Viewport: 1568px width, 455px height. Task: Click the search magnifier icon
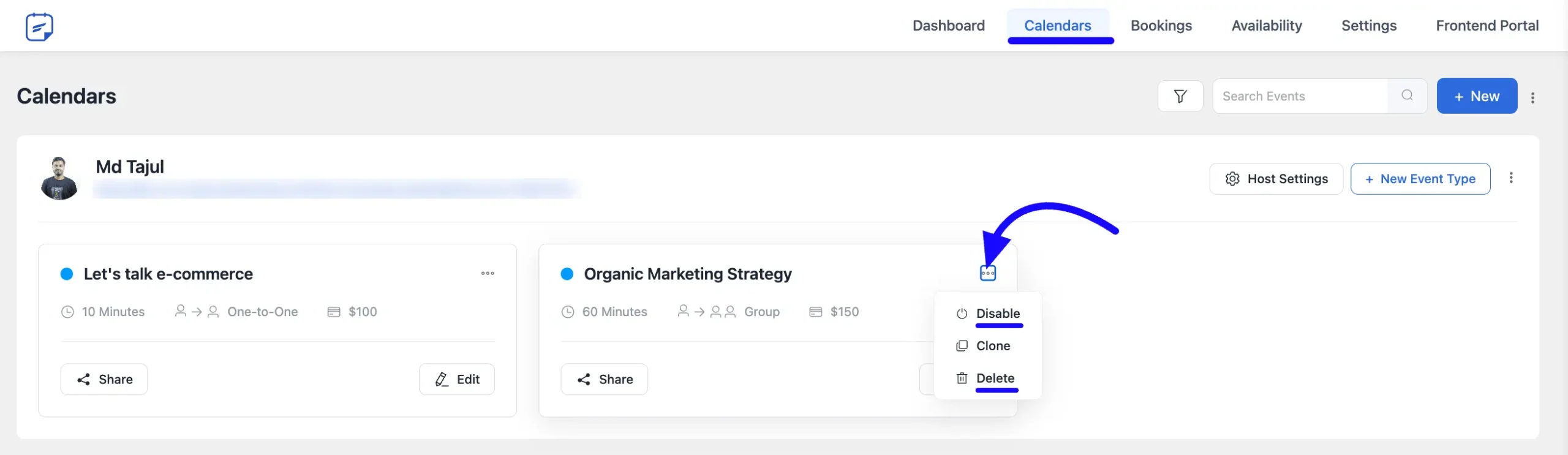(1407, 96)
